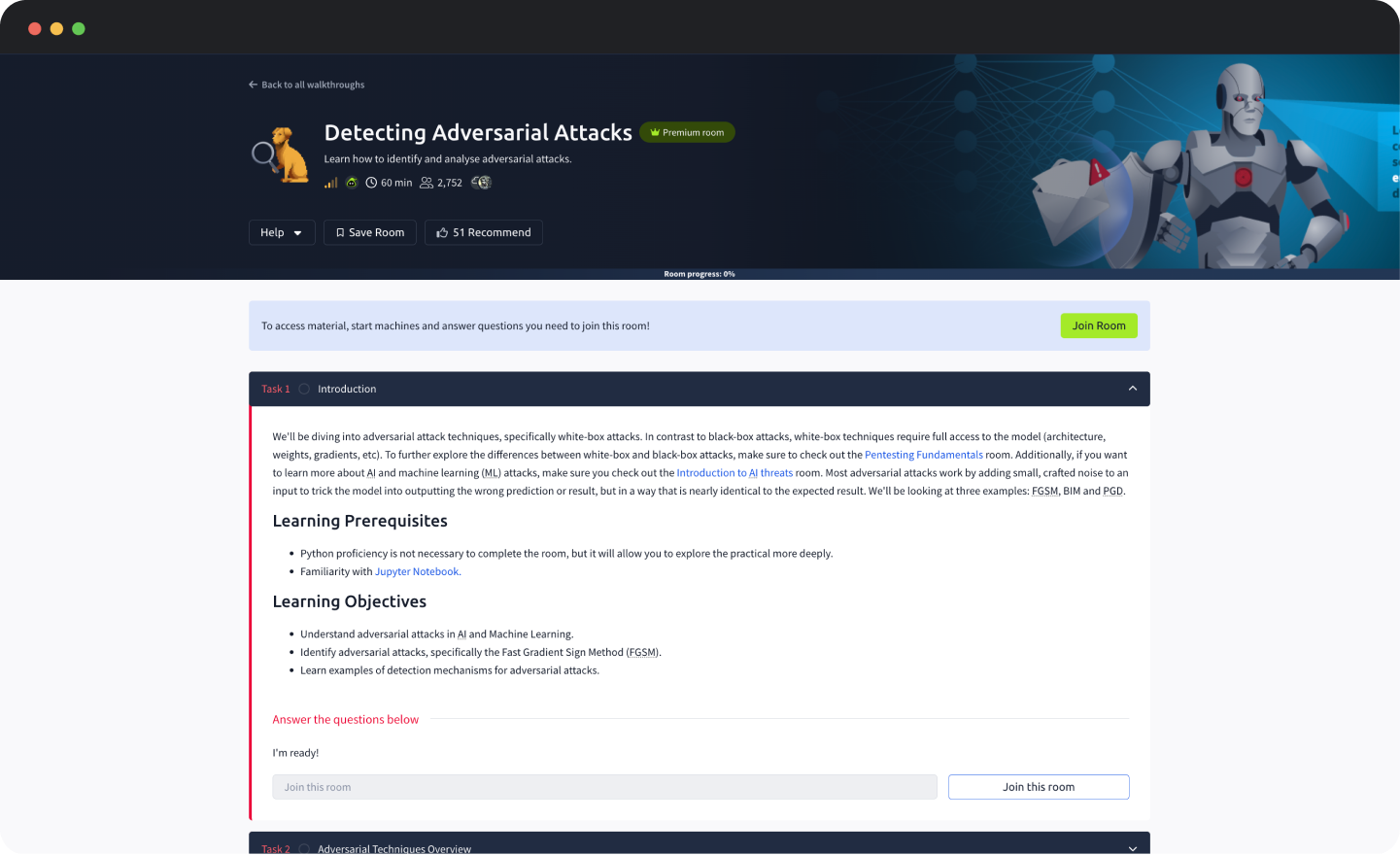The image size is (1400, 855).
Task: Collapse Task 1 Introduction with chevron
Action: coord(1133,389)
